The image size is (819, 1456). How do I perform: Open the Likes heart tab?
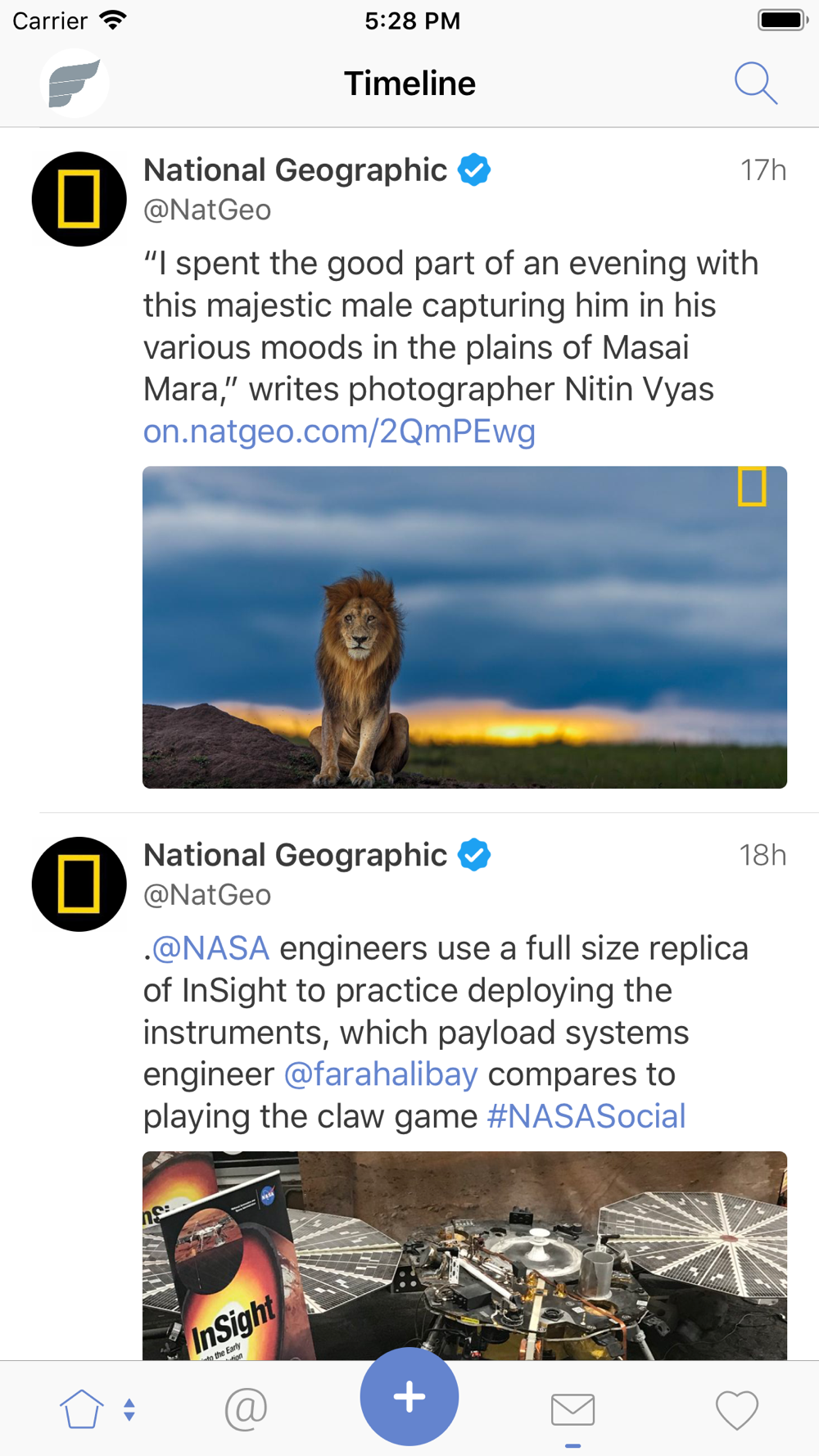[737, 1410]
